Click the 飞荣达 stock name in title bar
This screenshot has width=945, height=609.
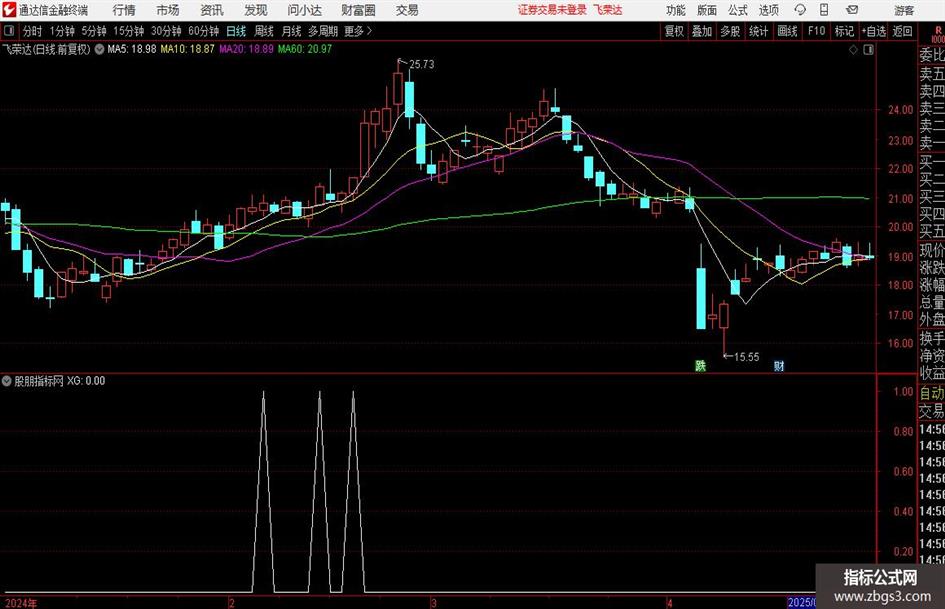[x=607, y=10]
